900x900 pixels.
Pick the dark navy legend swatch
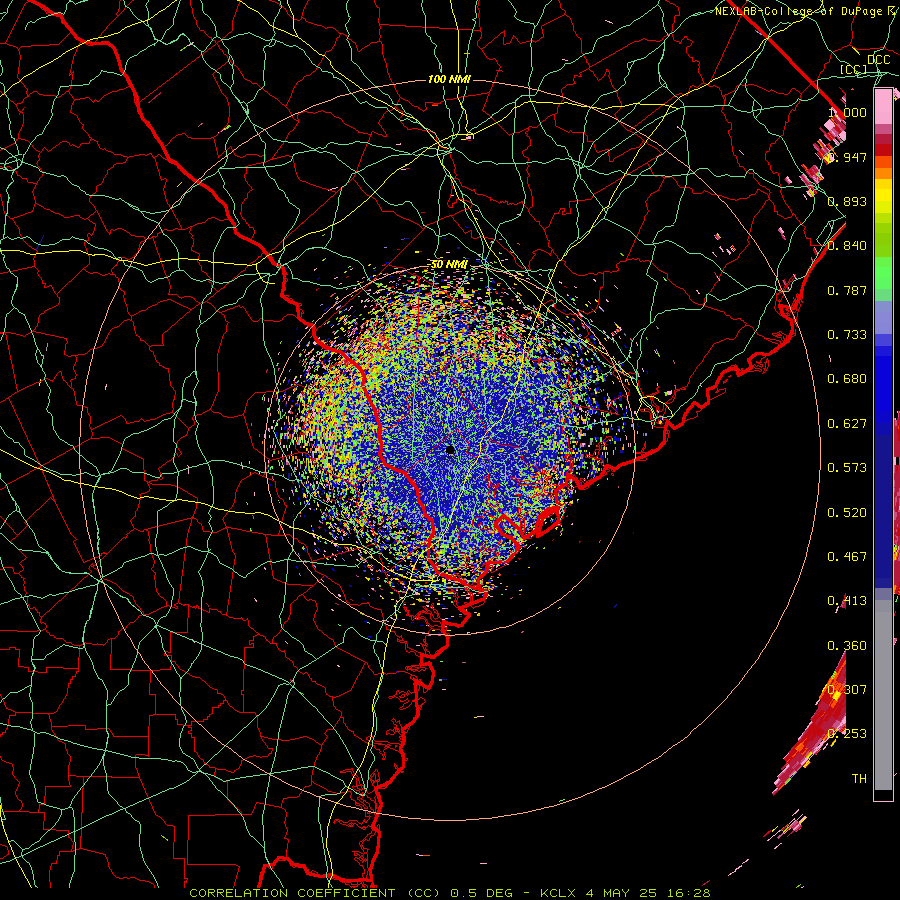click(883, 505)
